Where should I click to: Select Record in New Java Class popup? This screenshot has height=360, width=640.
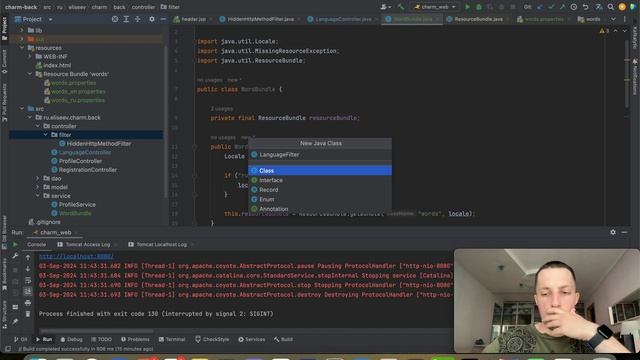pyautogui.click(x=320, y=190)
